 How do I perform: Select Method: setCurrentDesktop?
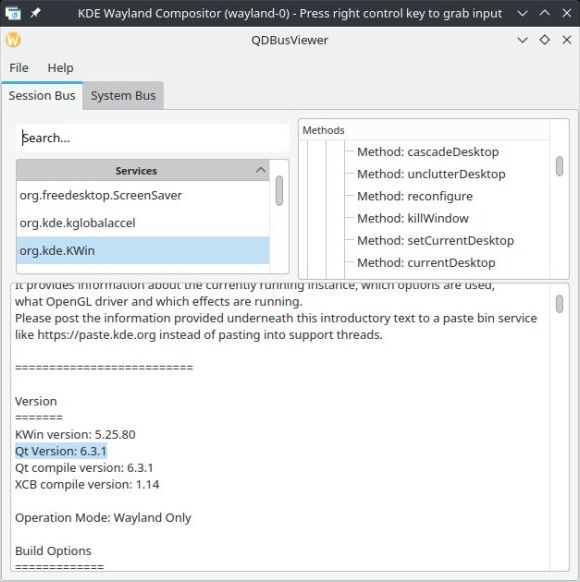[x=435, y=241]
